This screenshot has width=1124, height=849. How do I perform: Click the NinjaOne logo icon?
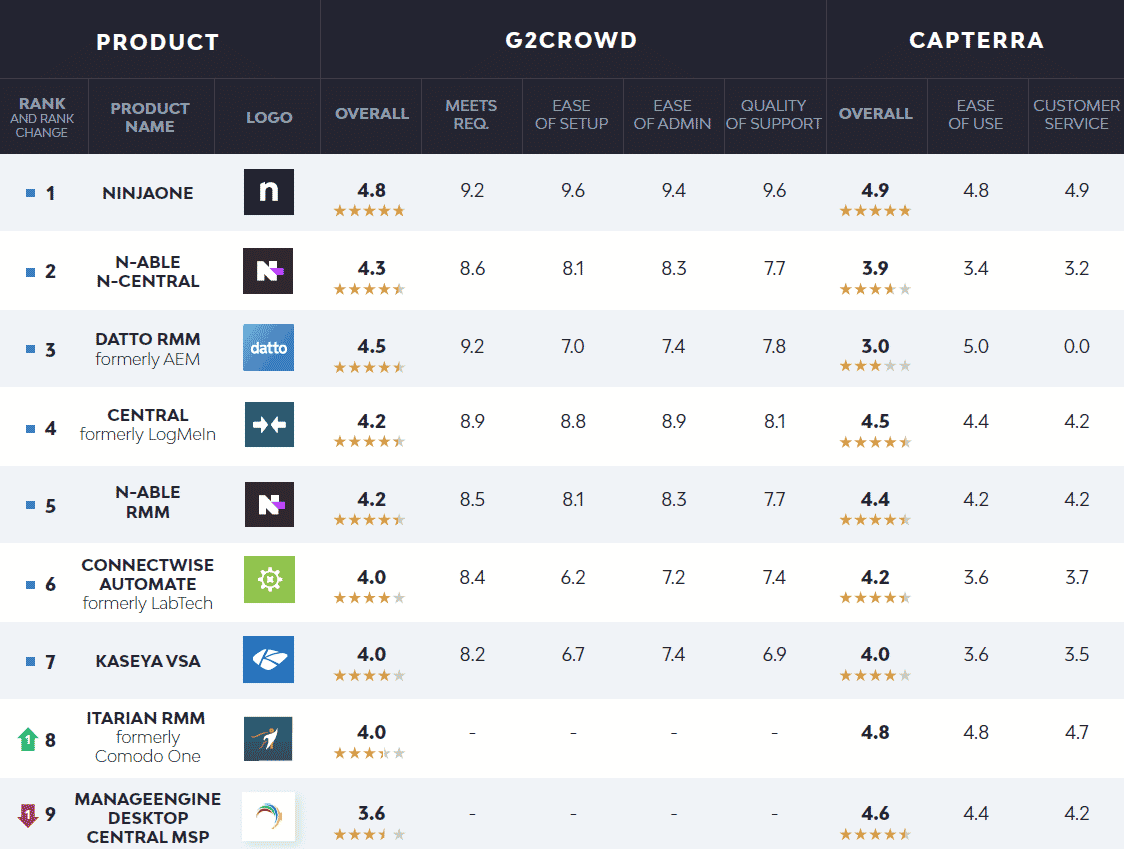pyautogui.click(x=268, y=192)
